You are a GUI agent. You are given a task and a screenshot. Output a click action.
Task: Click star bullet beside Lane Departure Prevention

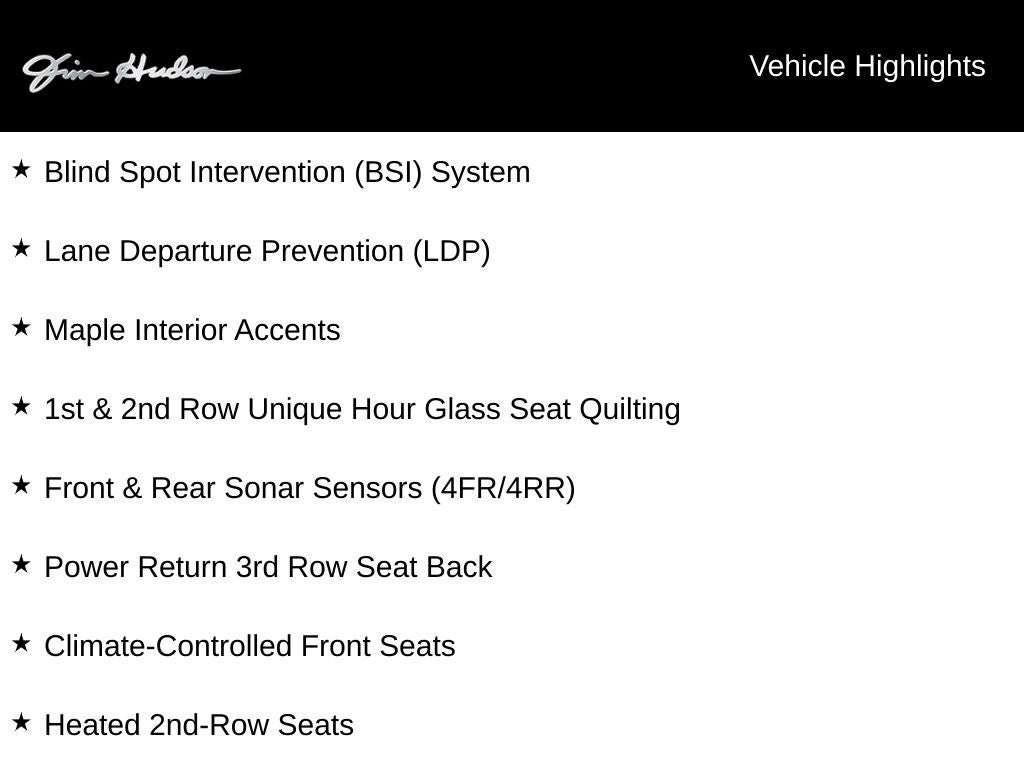[22, 249]
